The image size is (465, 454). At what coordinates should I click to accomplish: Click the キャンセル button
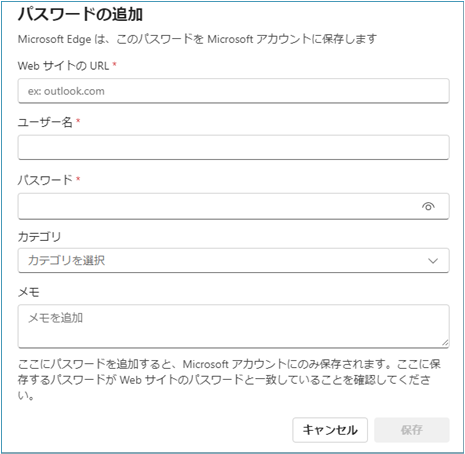pyautogui.click(x=330, y=430)
